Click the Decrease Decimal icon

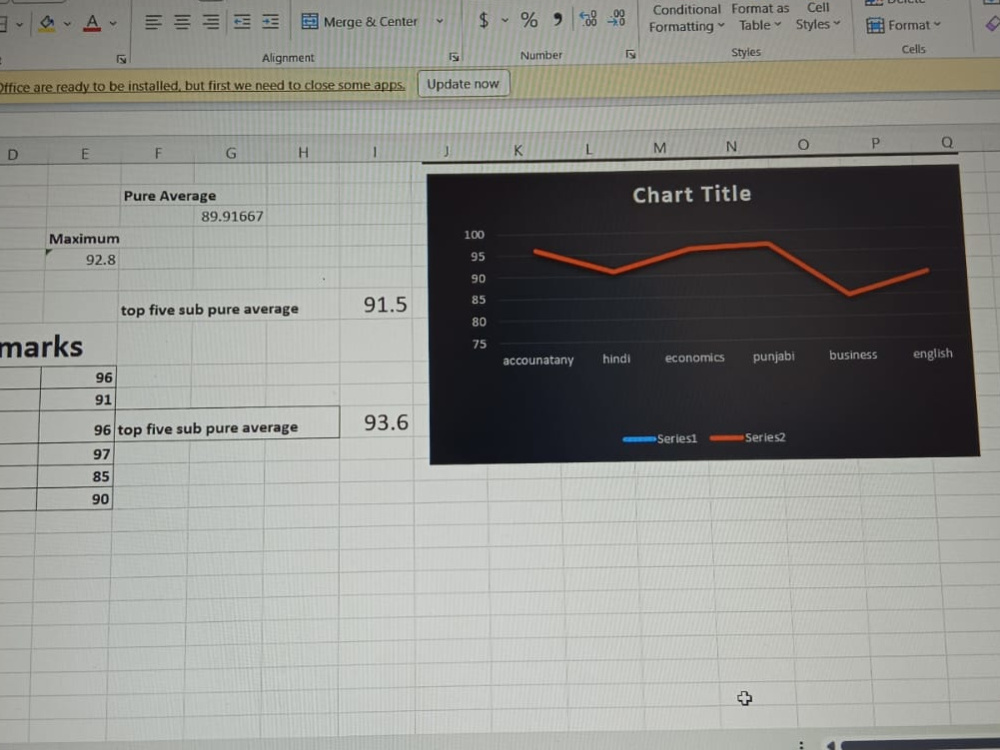[616, 18]
